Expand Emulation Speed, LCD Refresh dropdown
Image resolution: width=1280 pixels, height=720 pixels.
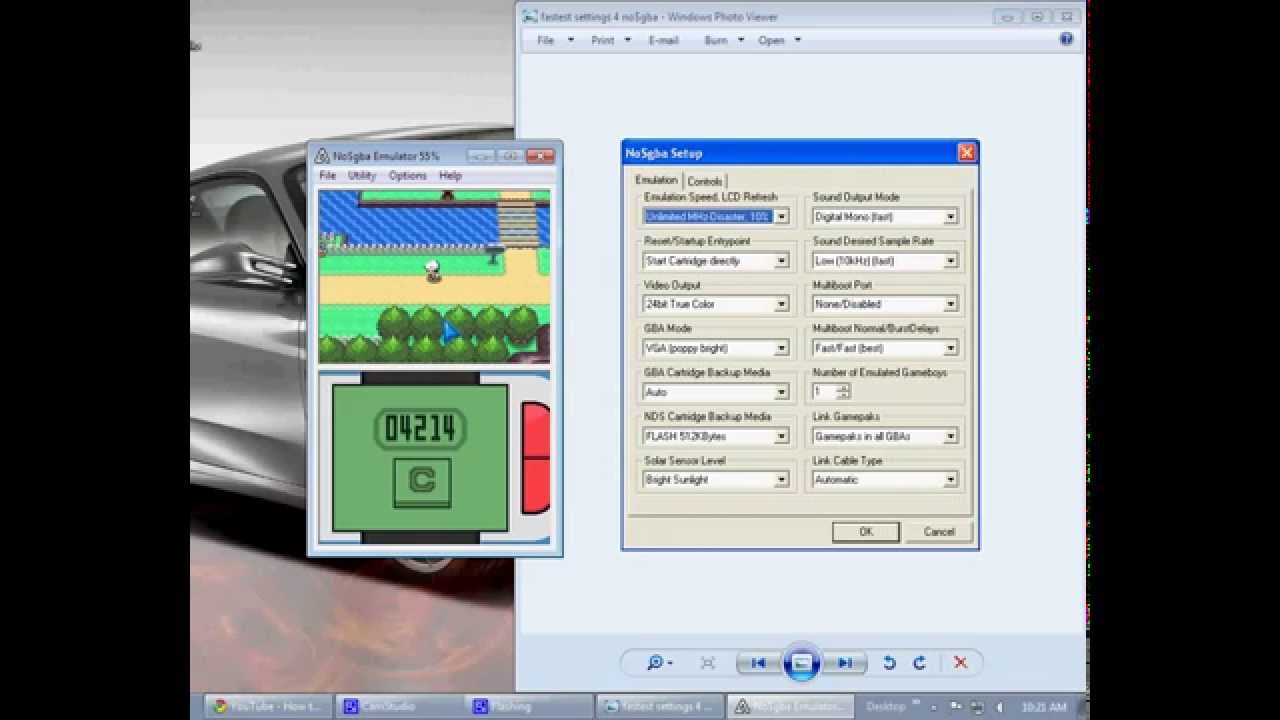pyautogui.click(x=781, y=216)
